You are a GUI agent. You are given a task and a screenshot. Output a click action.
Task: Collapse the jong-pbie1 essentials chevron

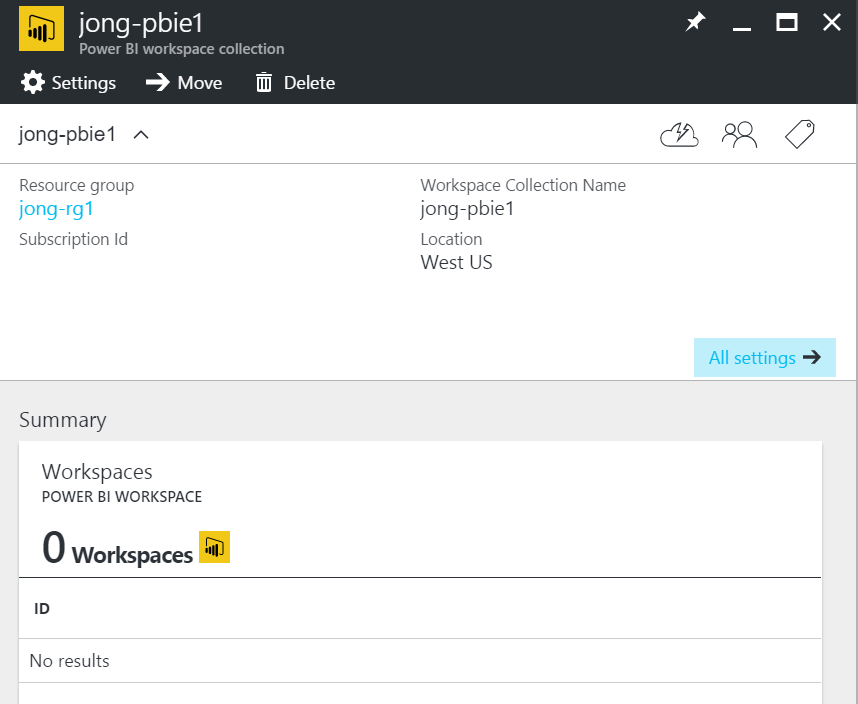click(141, 135)
